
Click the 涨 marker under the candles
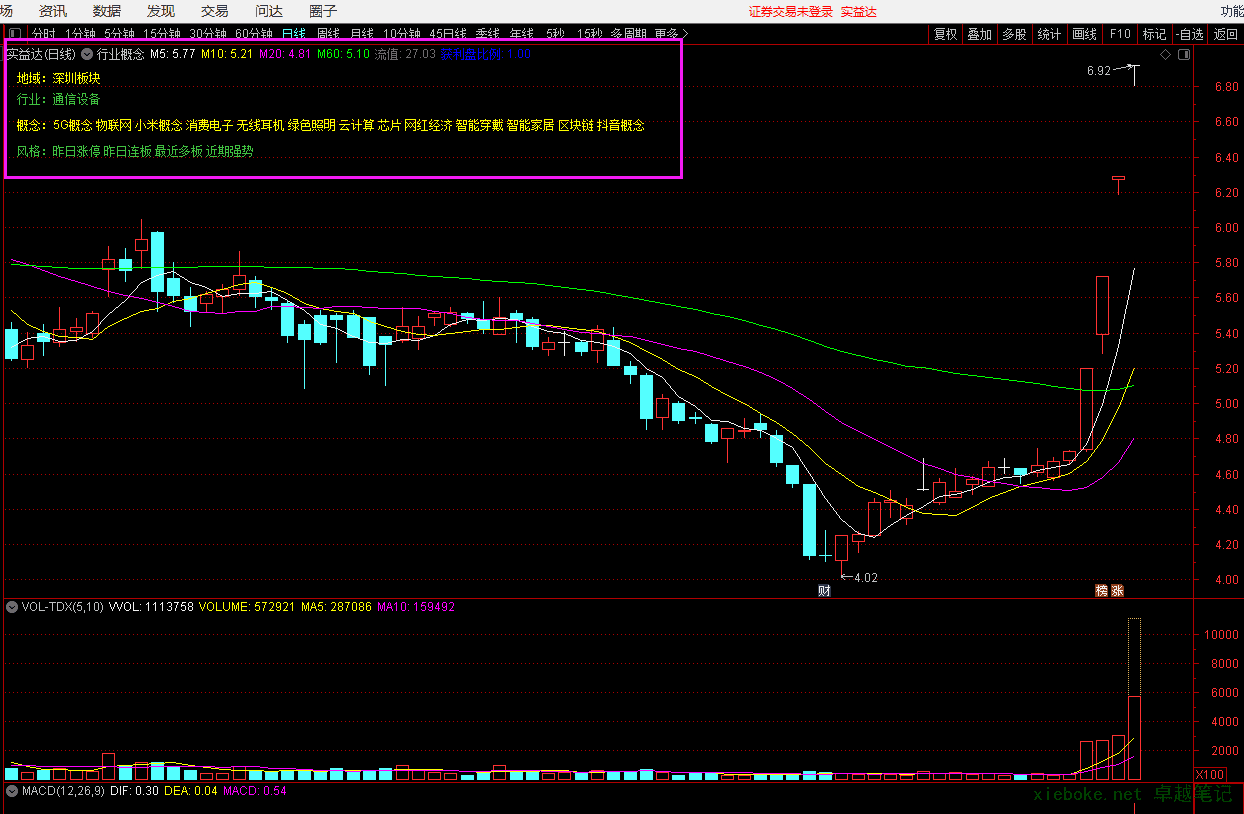(1117, 590)
